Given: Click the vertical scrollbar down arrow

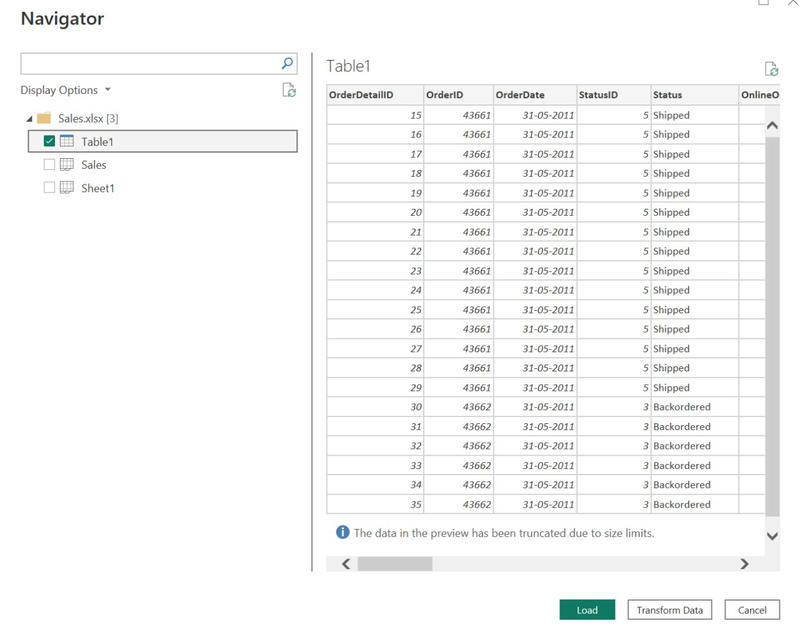Looking at the screenshot, I should tap(772, 536).
